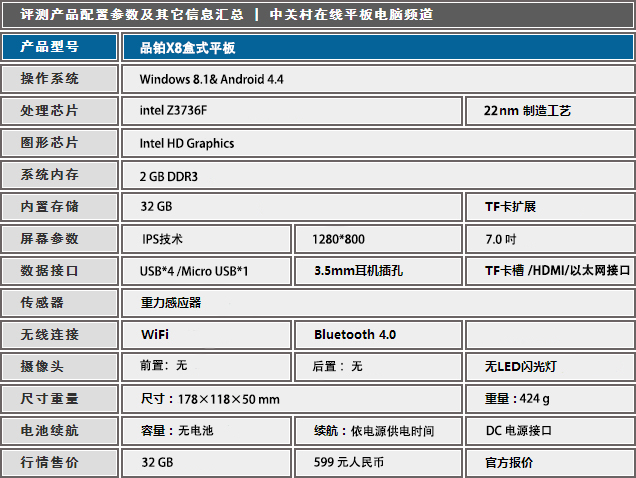Click the 重量: 424 g cell
Viewport: 636px width, 478px height.
(x=550, y=399)
